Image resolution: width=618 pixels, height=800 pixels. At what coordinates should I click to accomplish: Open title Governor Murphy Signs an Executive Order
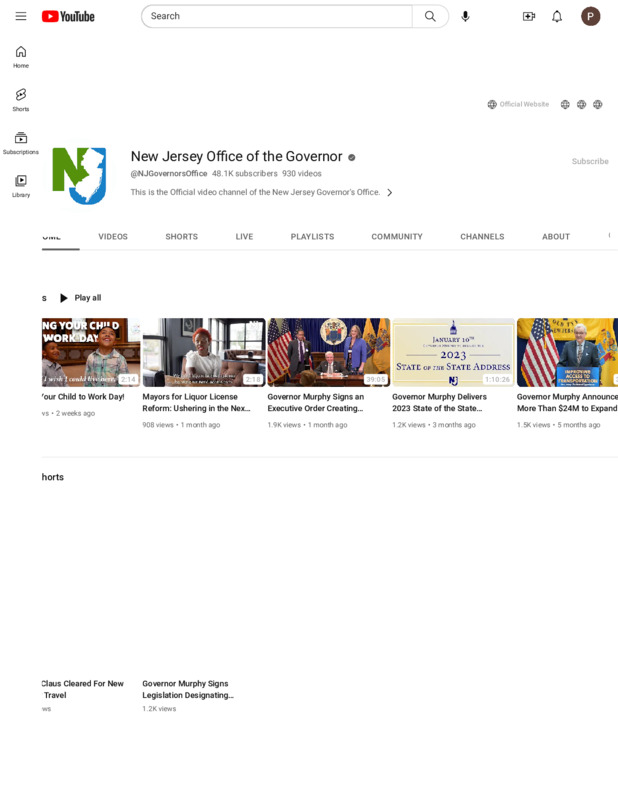tap(316, 403)
